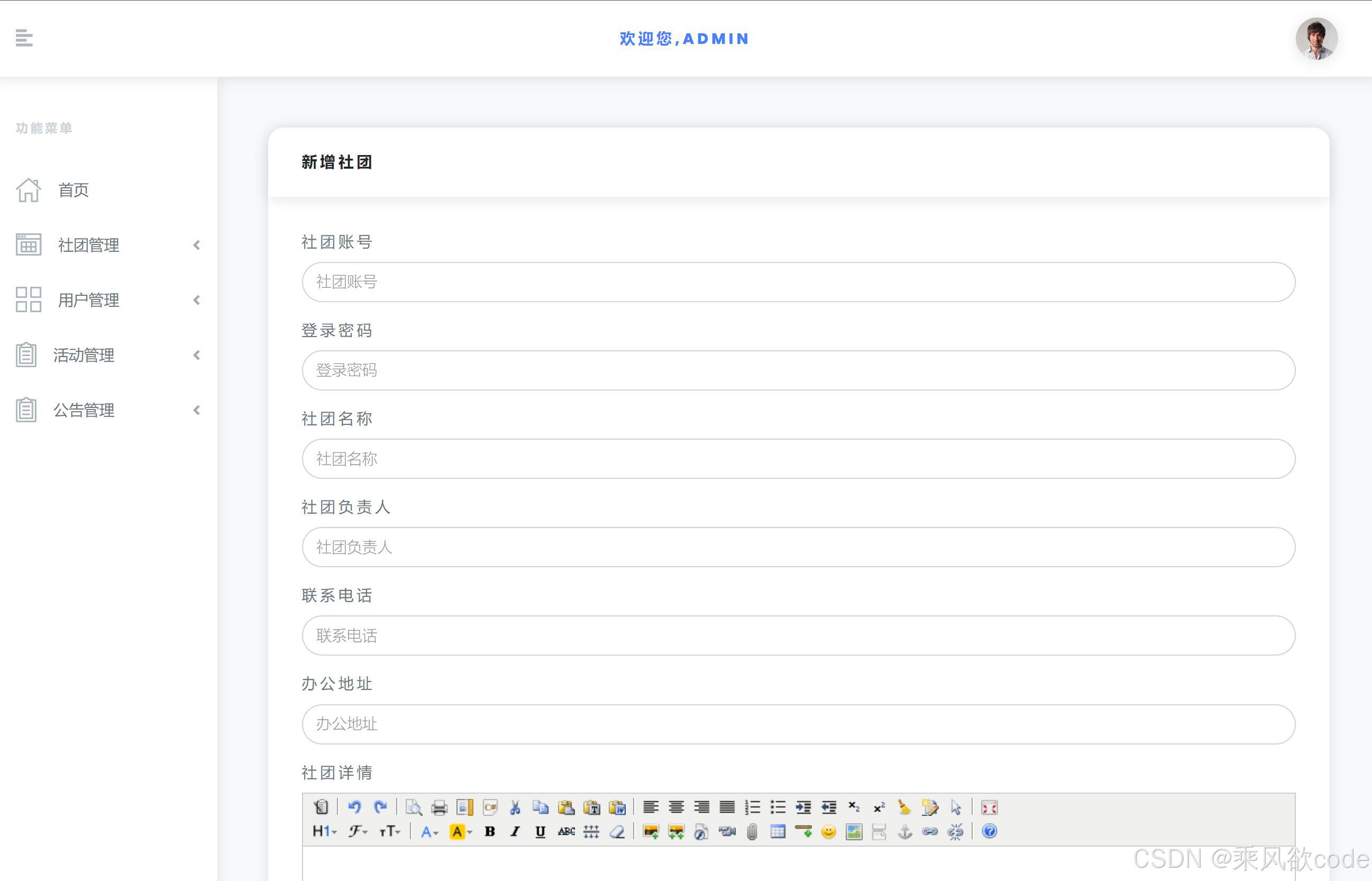Click the Undo icon in the editor toolbar

click(354, 809)
